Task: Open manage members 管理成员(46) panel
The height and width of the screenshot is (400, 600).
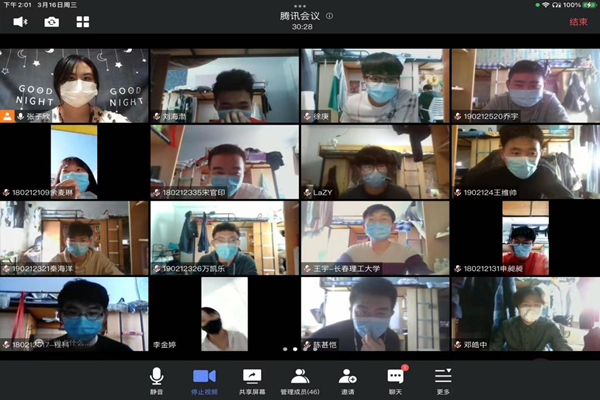Action: pos(299,379)
